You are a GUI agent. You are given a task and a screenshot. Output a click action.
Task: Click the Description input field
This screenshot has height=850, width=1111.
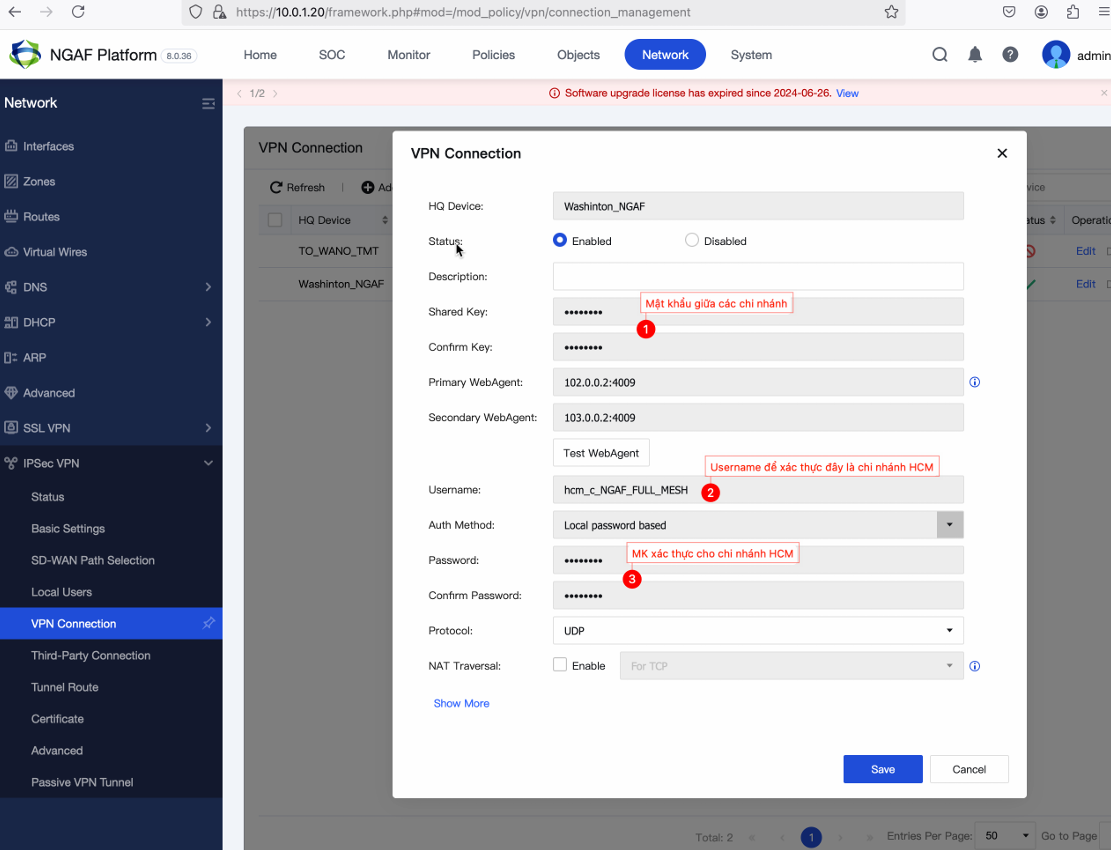click(x=758, y=276)
